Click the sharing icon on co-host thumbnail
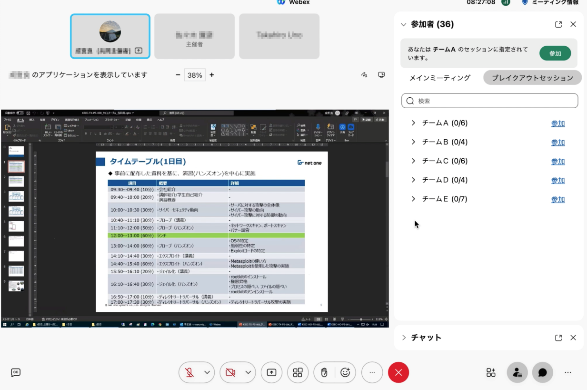 [x=139, y=51]
